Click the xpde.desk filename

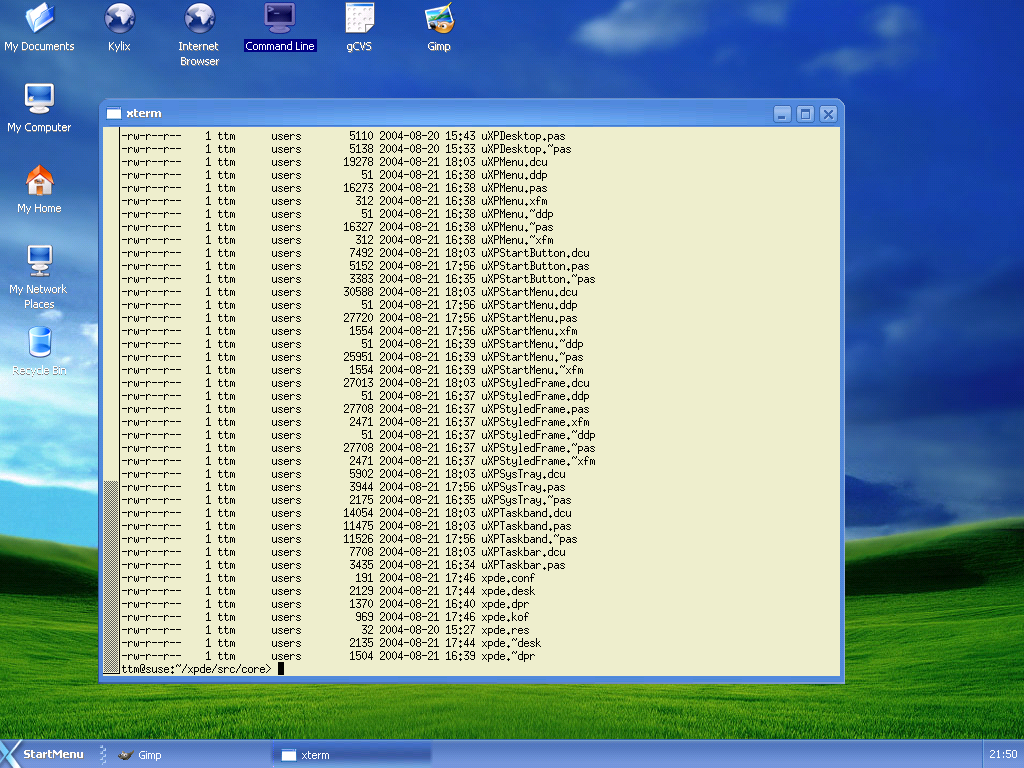pyautogui.click(x=508, y=591)
